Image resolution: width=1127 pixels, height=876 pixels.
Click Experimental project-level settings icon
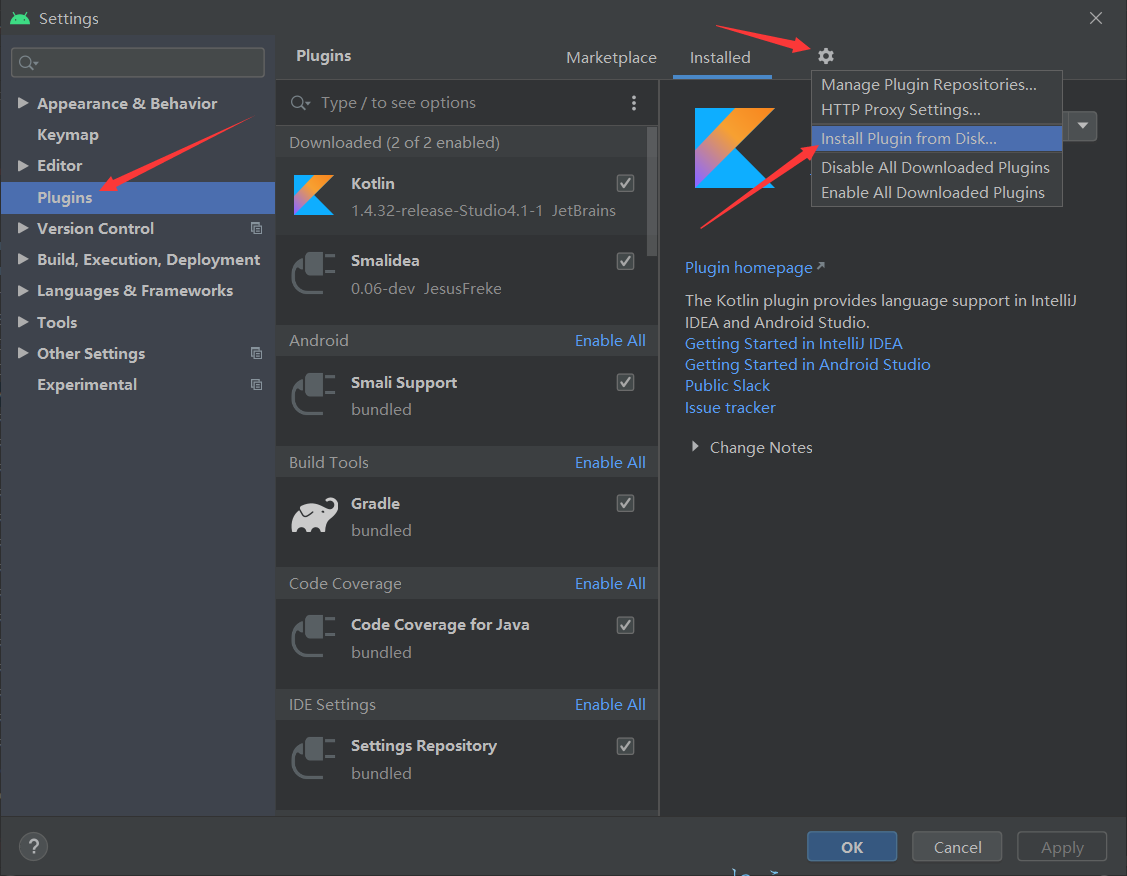pos(256,384)
